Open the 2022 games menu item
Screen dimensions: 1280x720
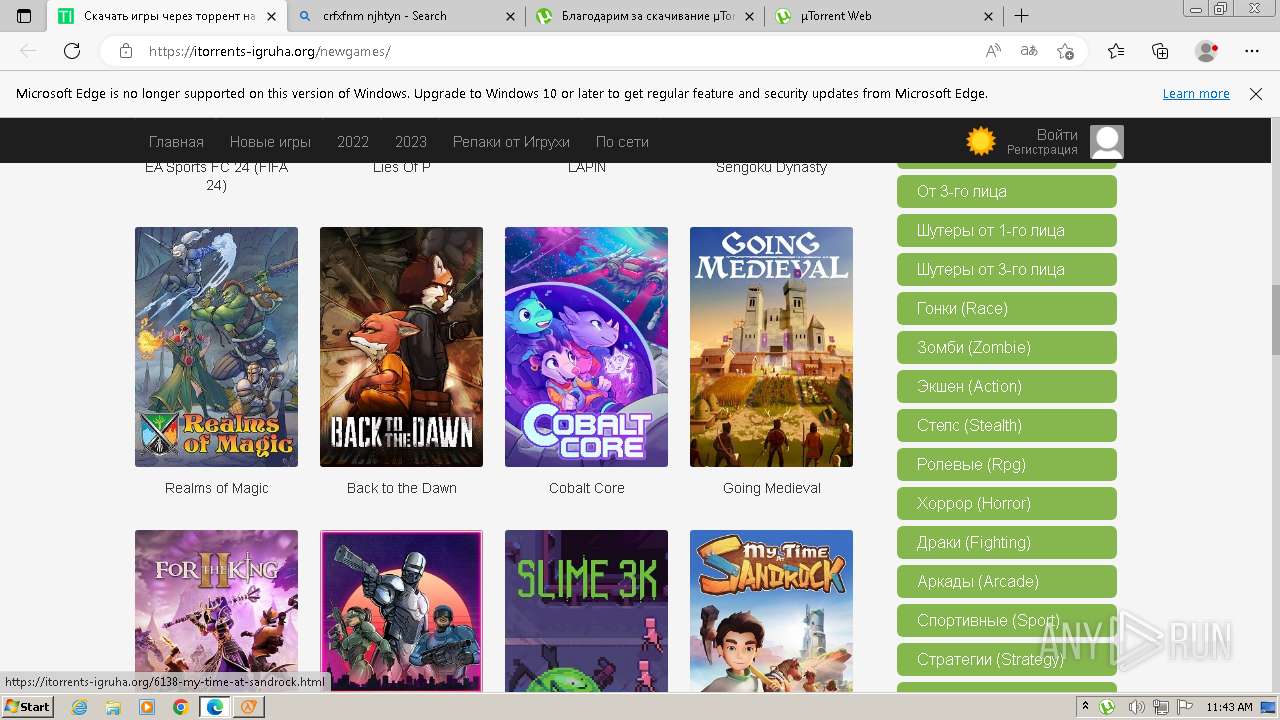point(353,142)
